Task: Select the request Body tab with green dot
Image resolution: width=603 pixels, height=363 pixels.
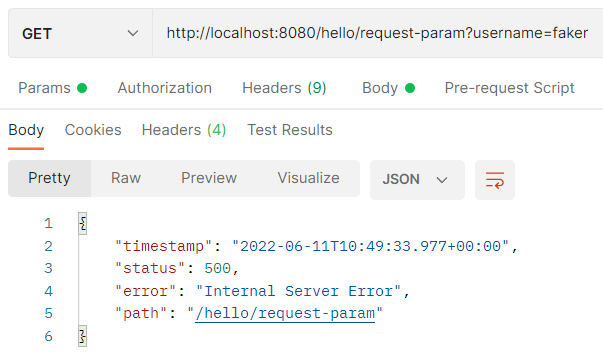Action: coord(388,88)
